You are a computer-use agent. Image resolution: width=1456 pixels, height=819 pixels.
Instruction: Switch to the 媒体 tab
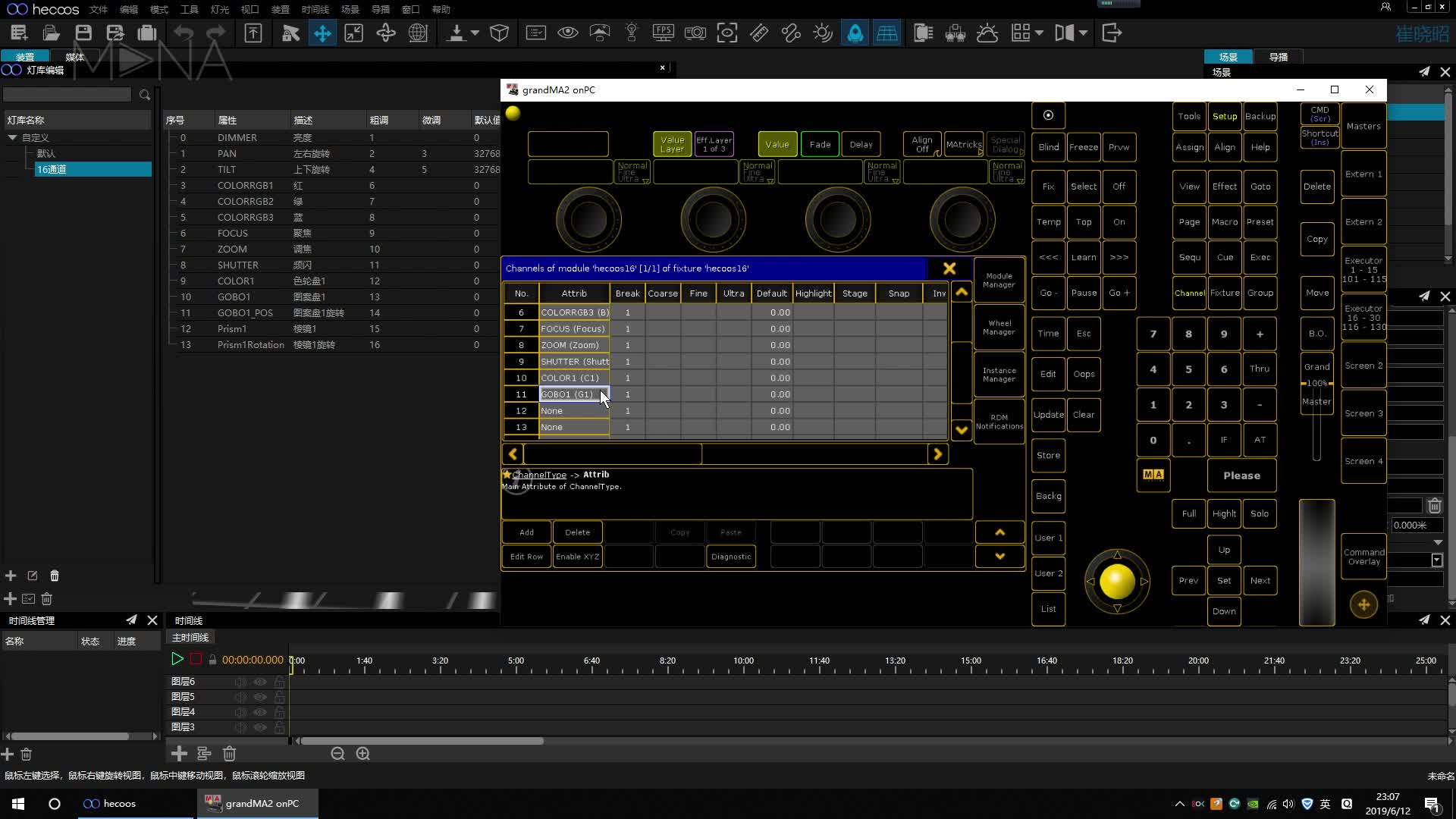click(x=74, y=57)
